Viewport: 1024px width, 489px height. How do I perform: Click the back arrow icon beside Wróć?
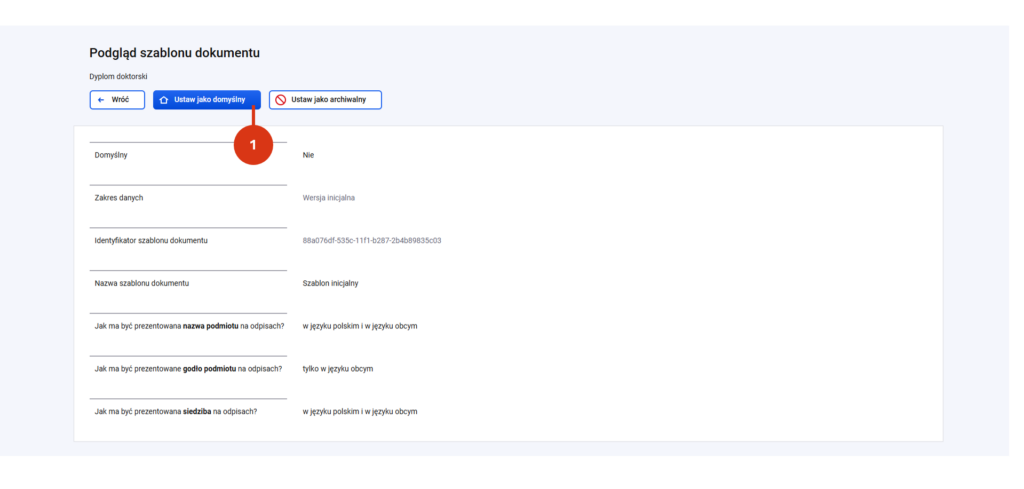pyautogui.click(x=101, y=100)
